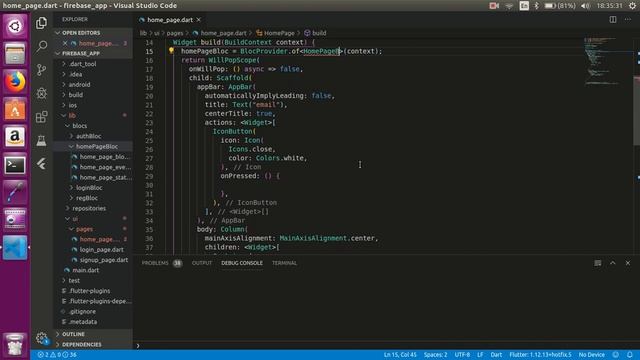Open the Test flask view
The height and width of the screenshot is (360, 640).
41,140
